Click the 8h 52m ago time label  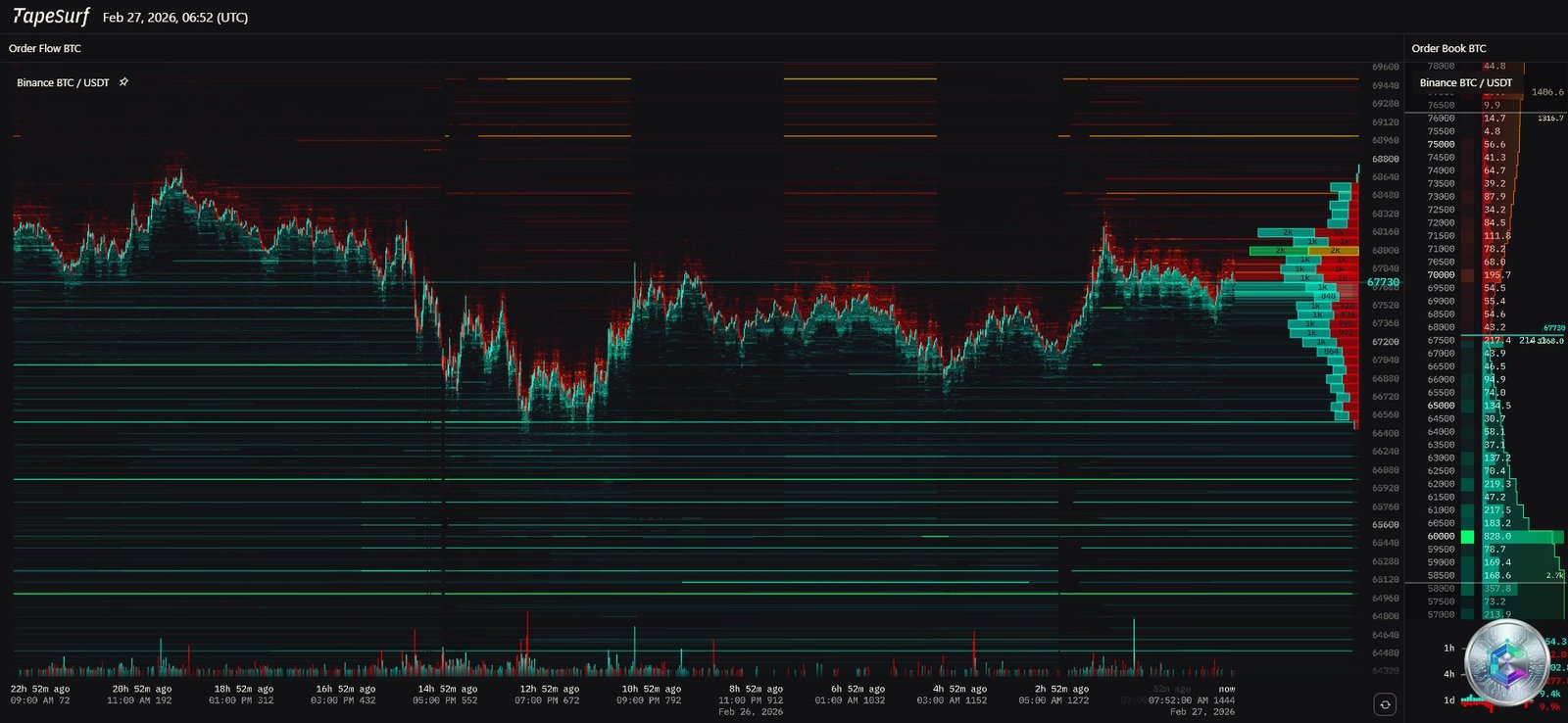(x=758, y=689)
